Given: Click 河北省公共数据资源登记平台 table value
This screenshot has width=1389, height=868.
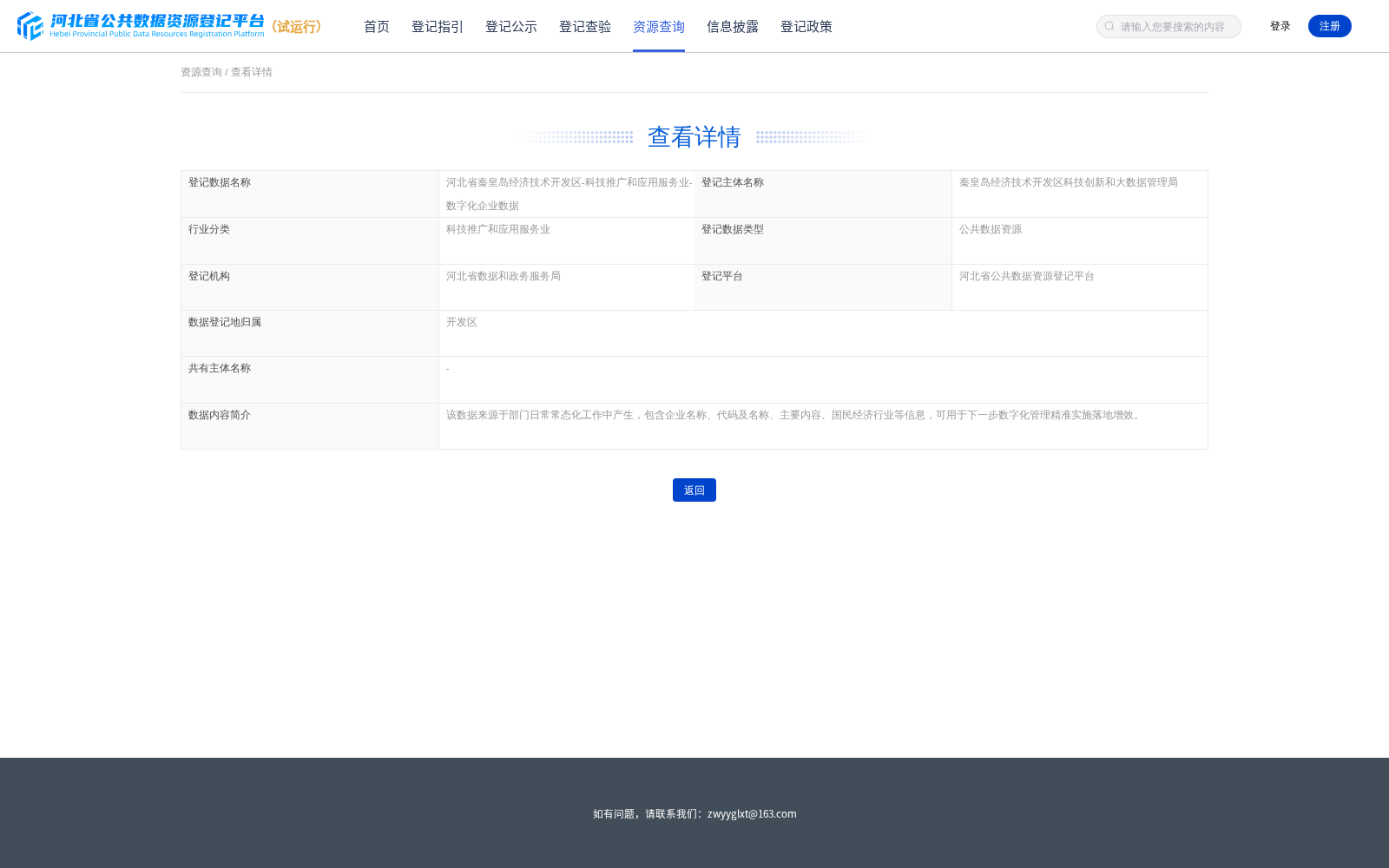Looking at the screenshot, I should coord(1027,276).
